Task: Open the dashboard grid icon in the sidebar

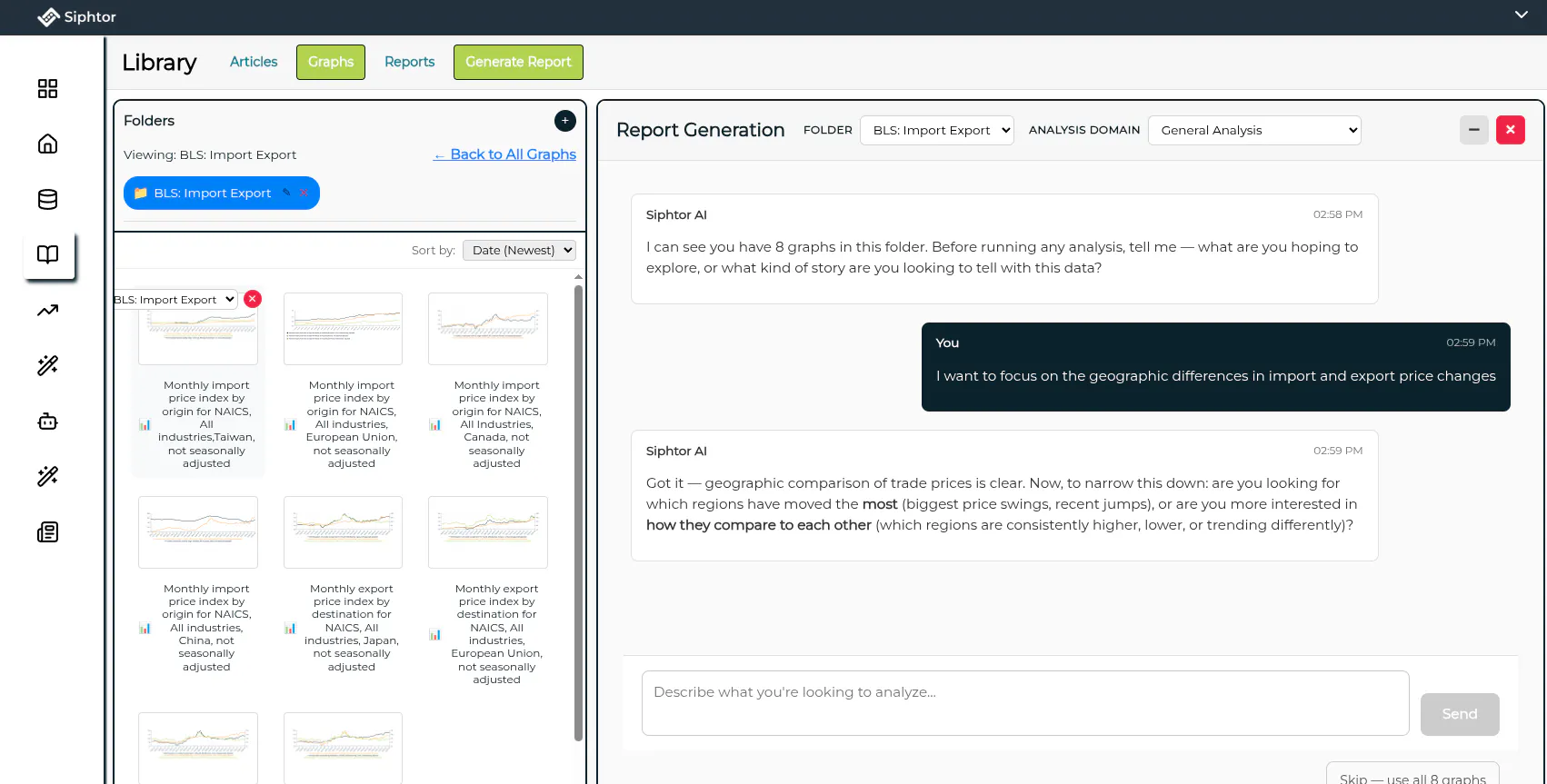Action: tap(47, 88)
